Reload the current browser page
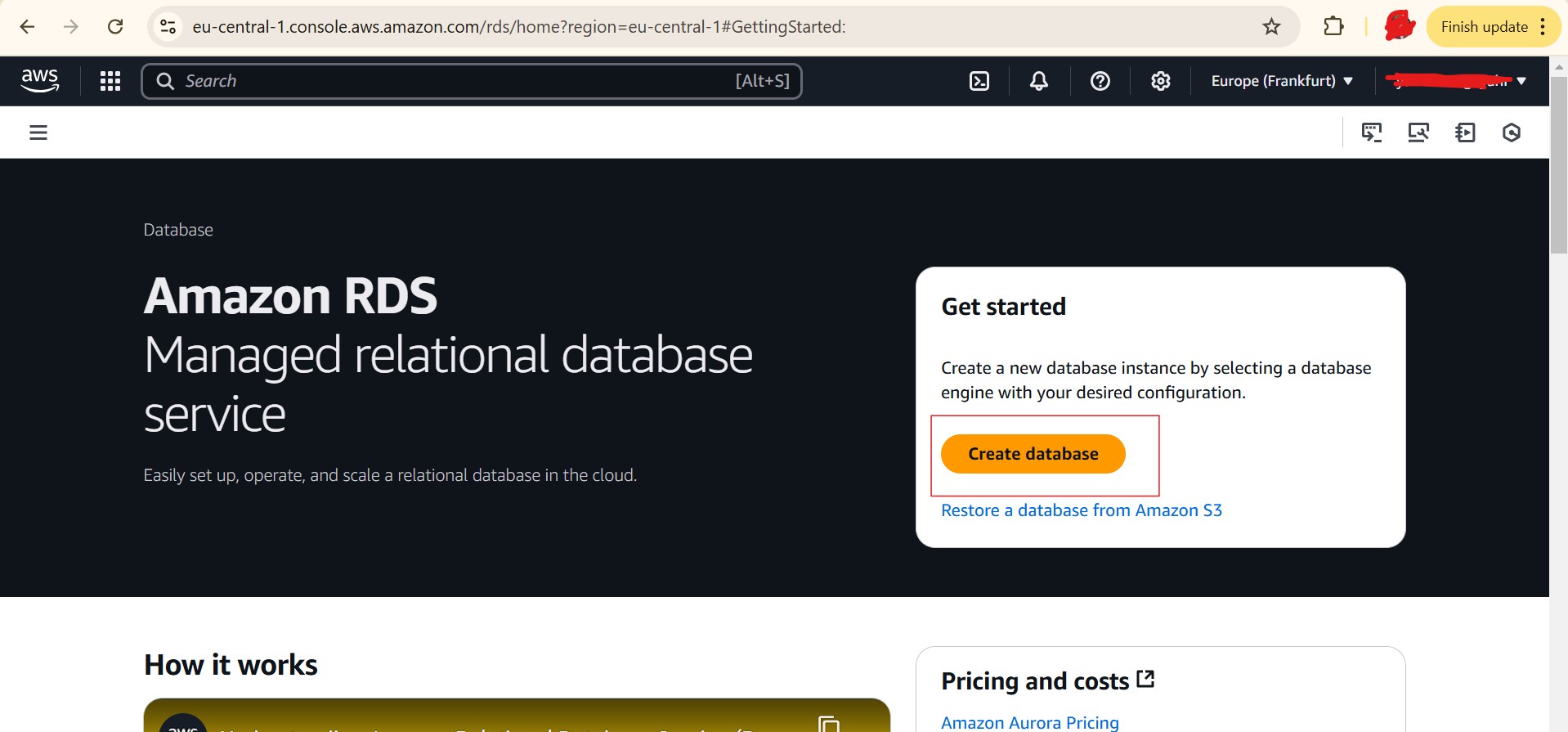The width and height of the screenshot is (1568, 732). (x=115, y=27)
